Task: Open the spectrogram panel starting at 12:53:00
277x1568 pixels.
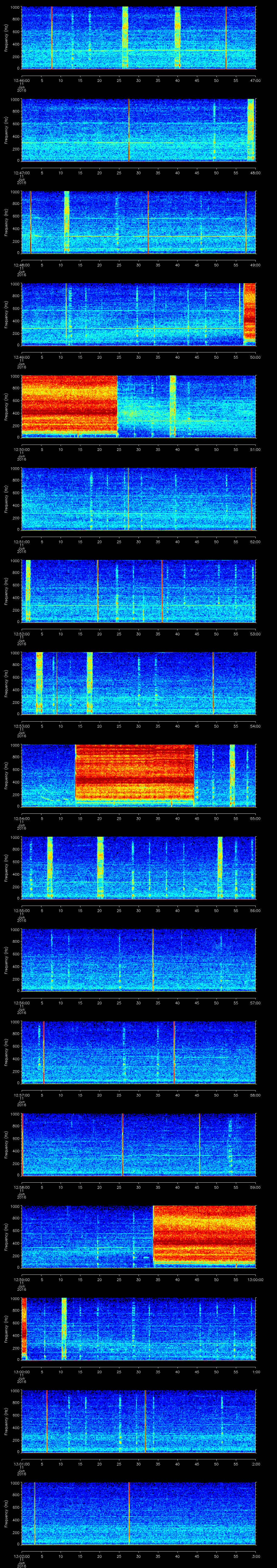Action: click(x=139, y=683)
